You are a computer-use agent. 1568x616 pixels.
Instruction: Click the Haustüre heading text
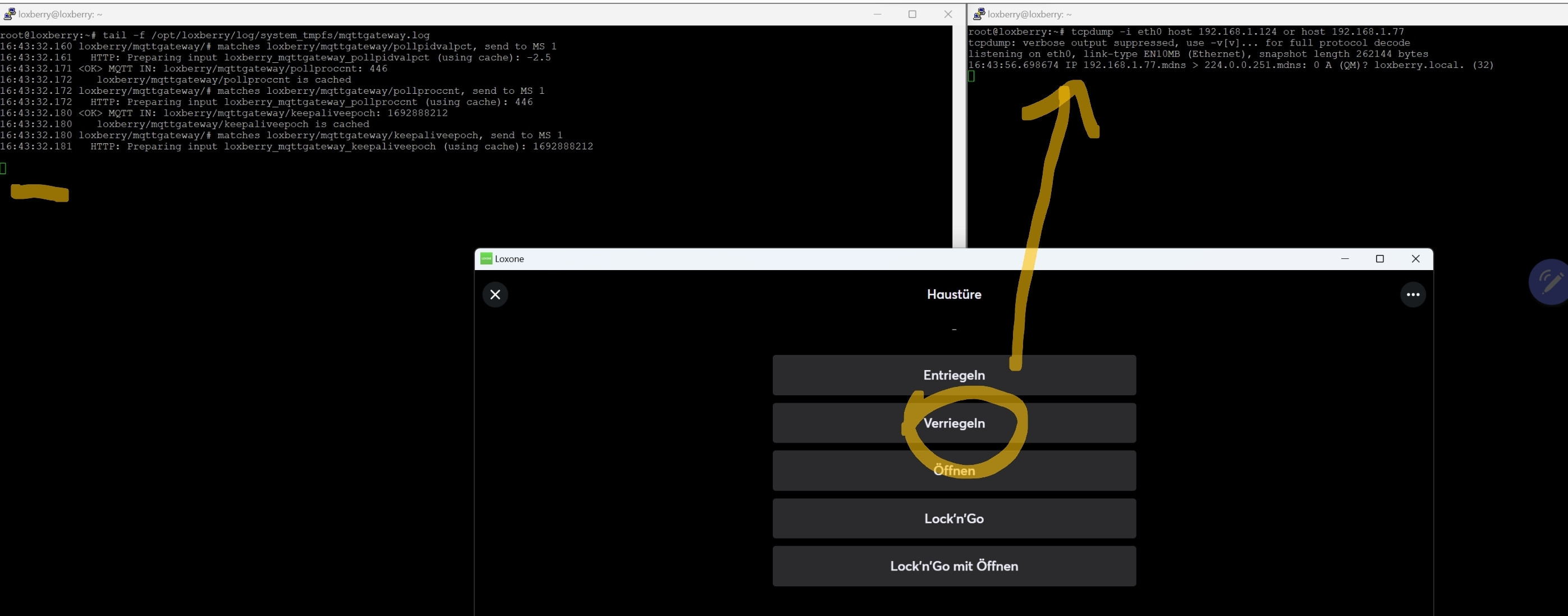[953, 294]
